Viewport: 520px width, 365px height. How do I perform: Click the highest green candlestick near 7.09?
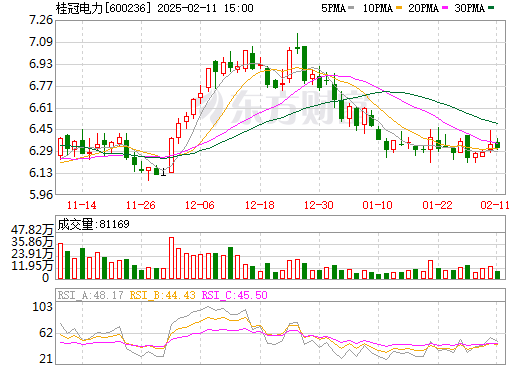click(x=297, y=43)
